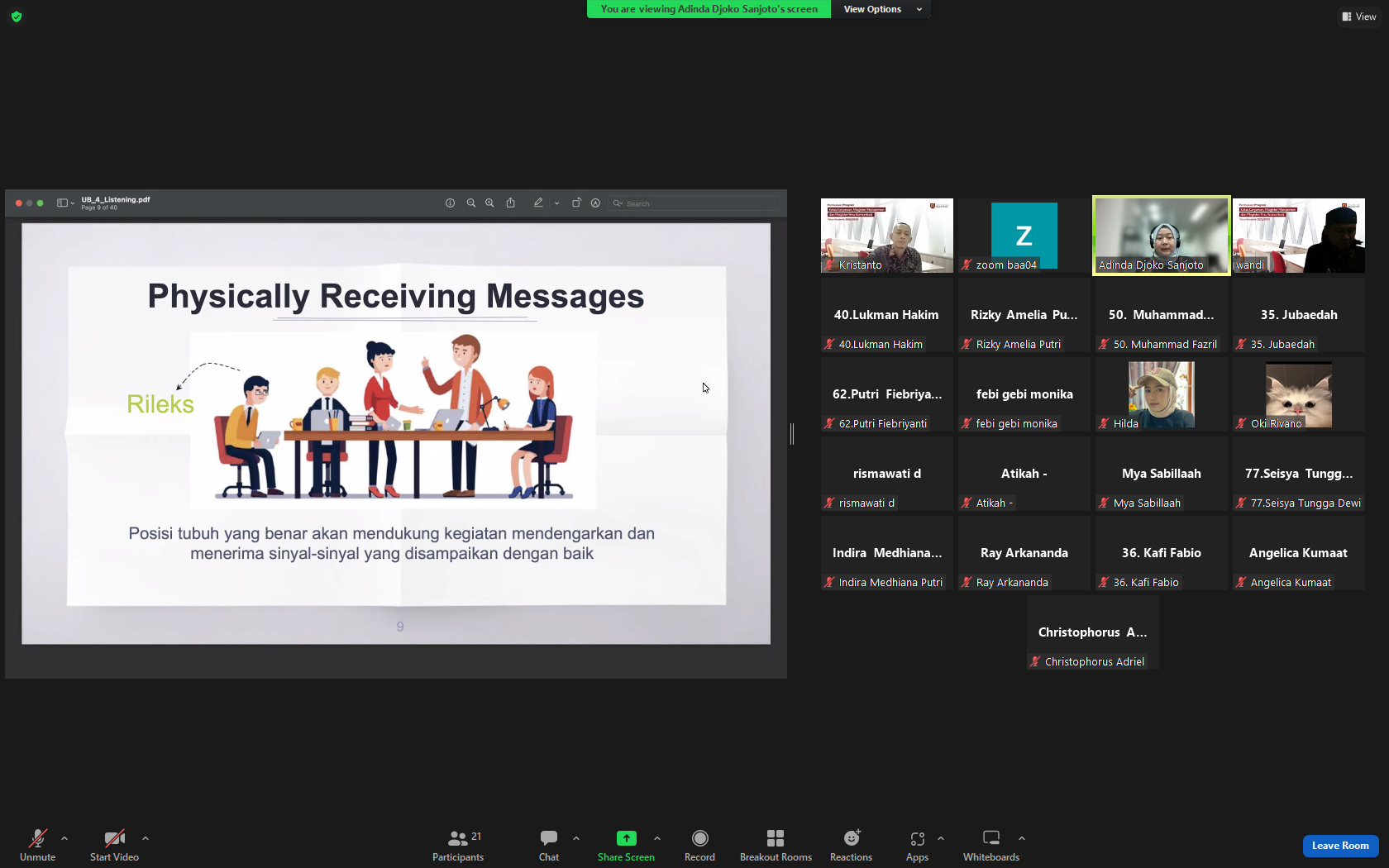The width and height of the screenshot is (1389, 868).
Task: Open the Reactions menu
Action: point(851,846)
